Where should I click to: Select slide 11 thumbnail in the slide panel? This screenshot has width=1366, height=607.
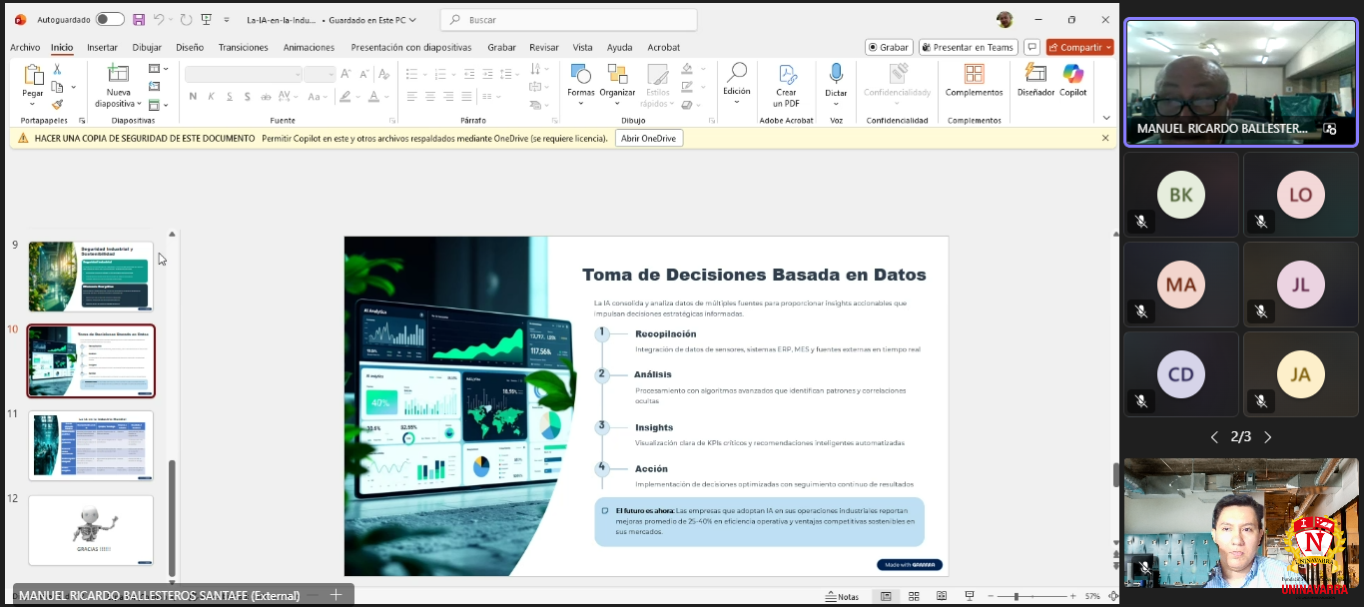pos(91,445)
